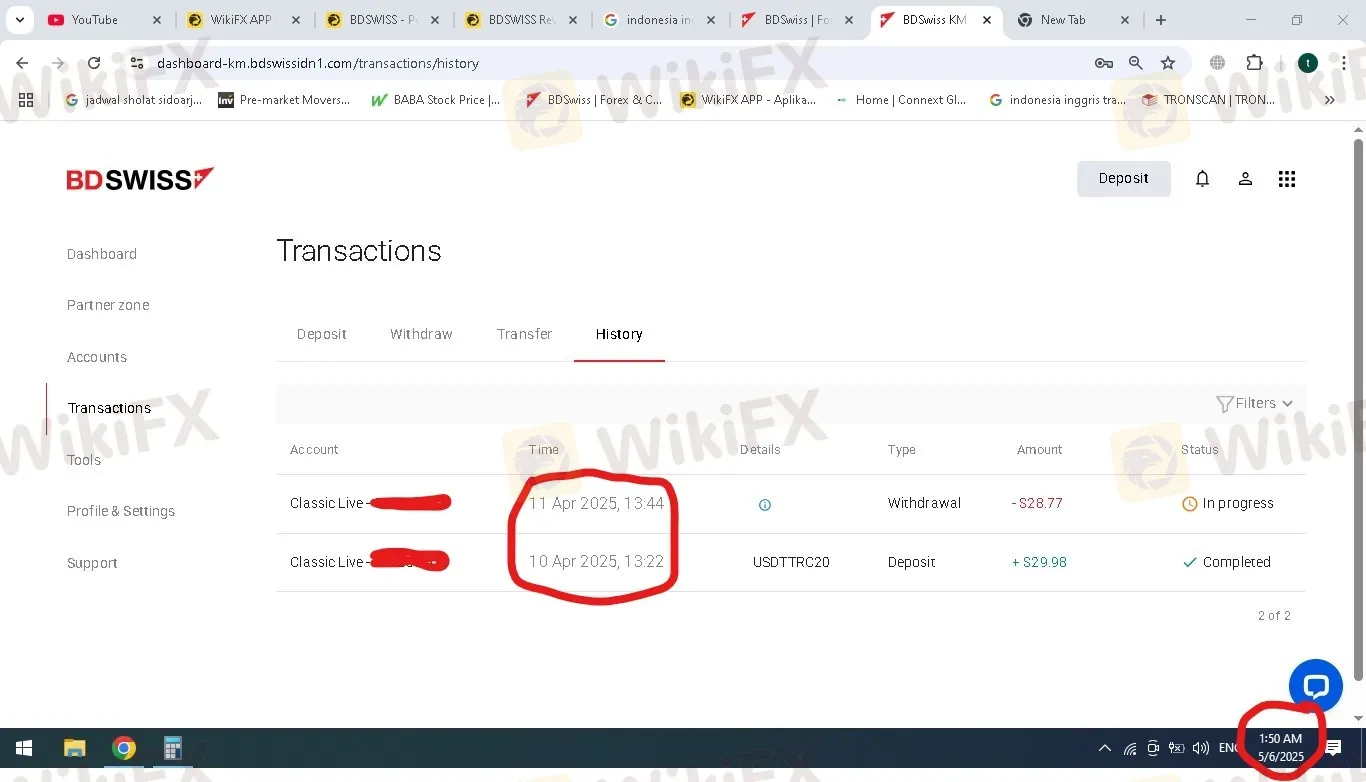This screenshot has height=782, width=1366.
Task: Open the user profile icon
Action: (x=1245, y=179)
